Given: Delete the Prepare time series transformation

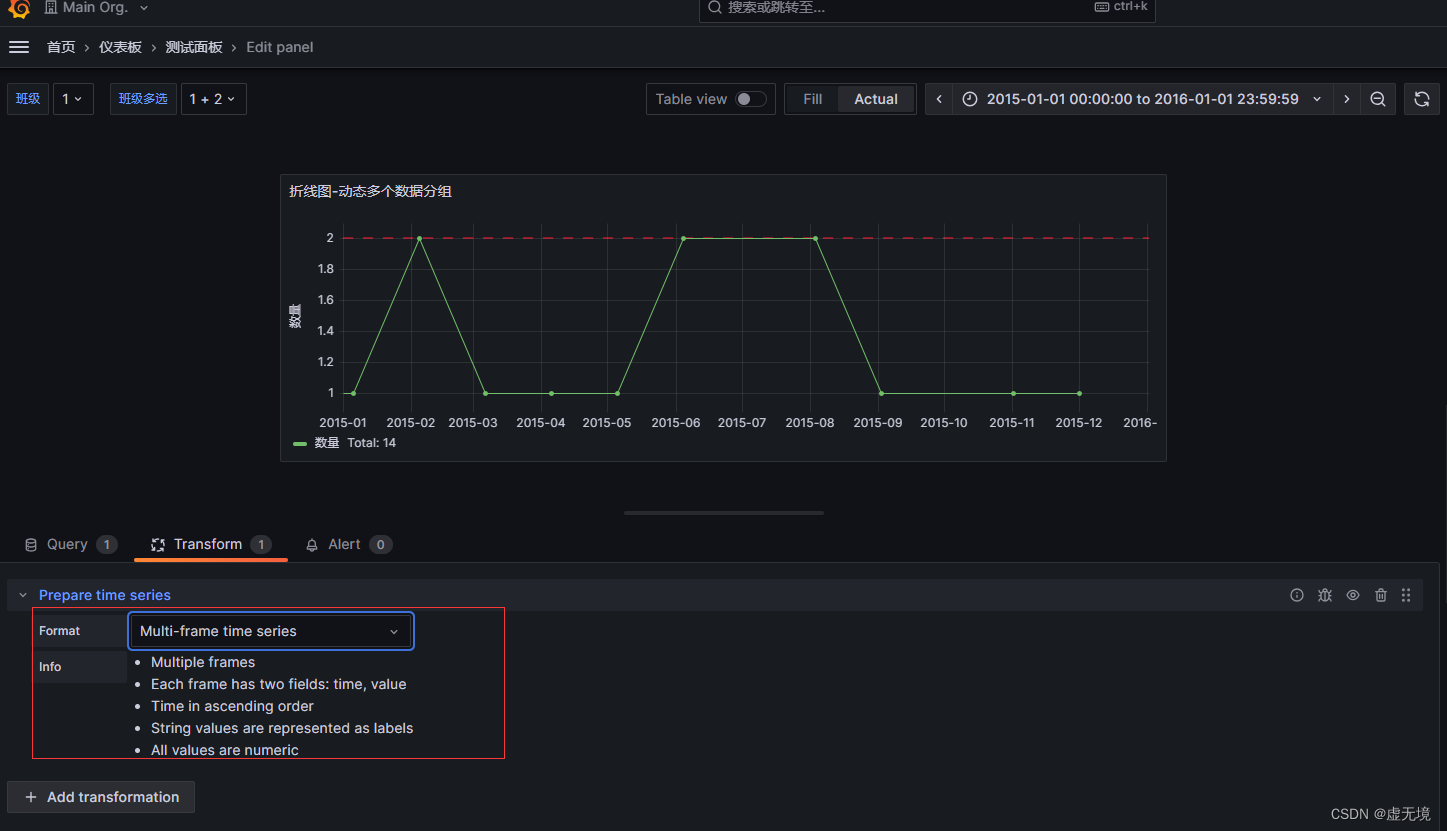Looking at the screenshot, I should coord(1381,595).
